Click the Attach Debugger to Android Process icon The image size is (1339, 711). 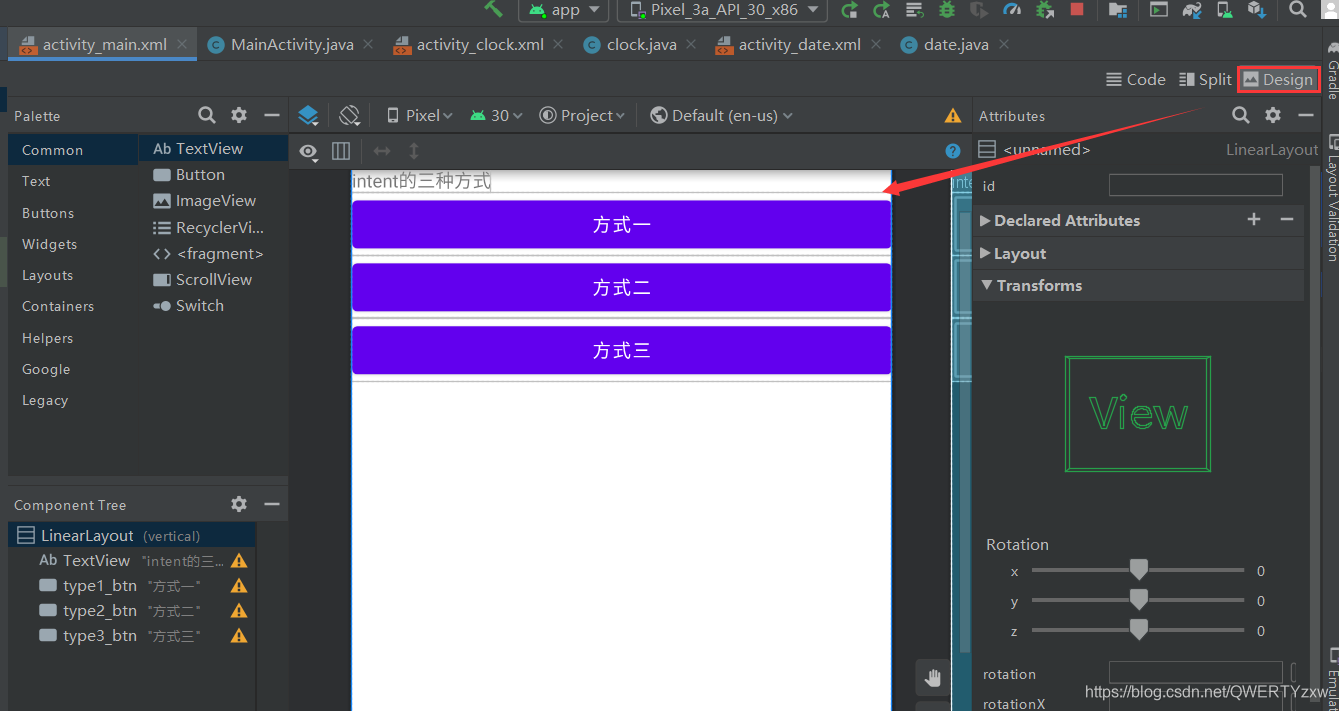point(1045,10)
